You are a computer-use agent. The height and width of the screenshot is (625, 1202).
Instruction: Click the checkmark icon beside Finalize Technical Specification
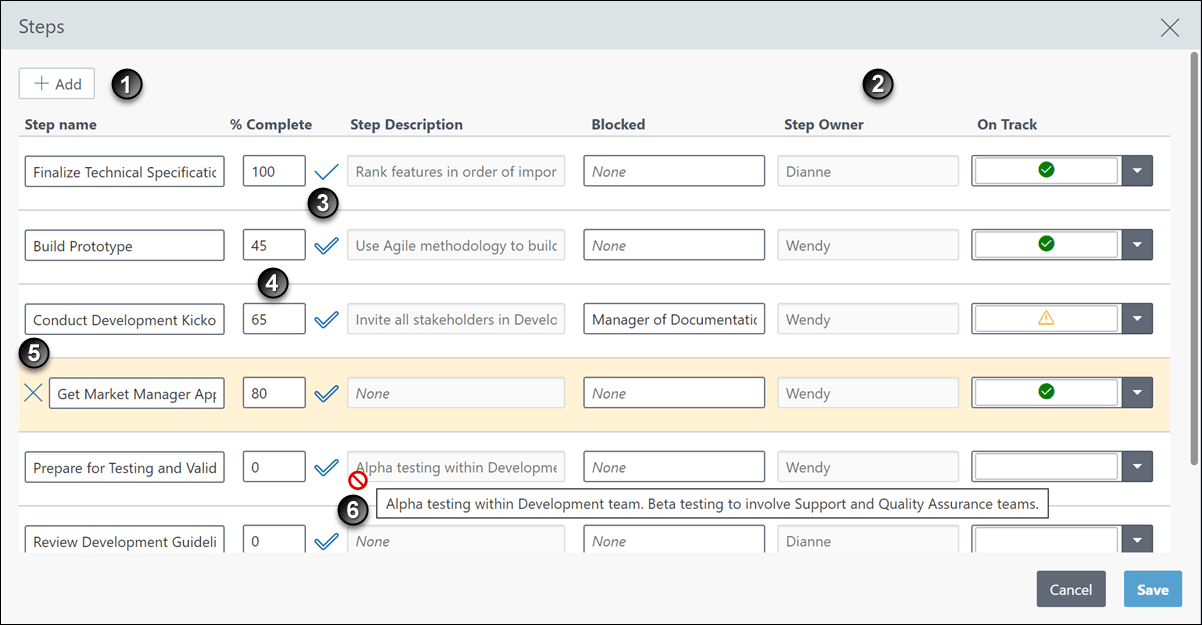[x=326, y=171]
